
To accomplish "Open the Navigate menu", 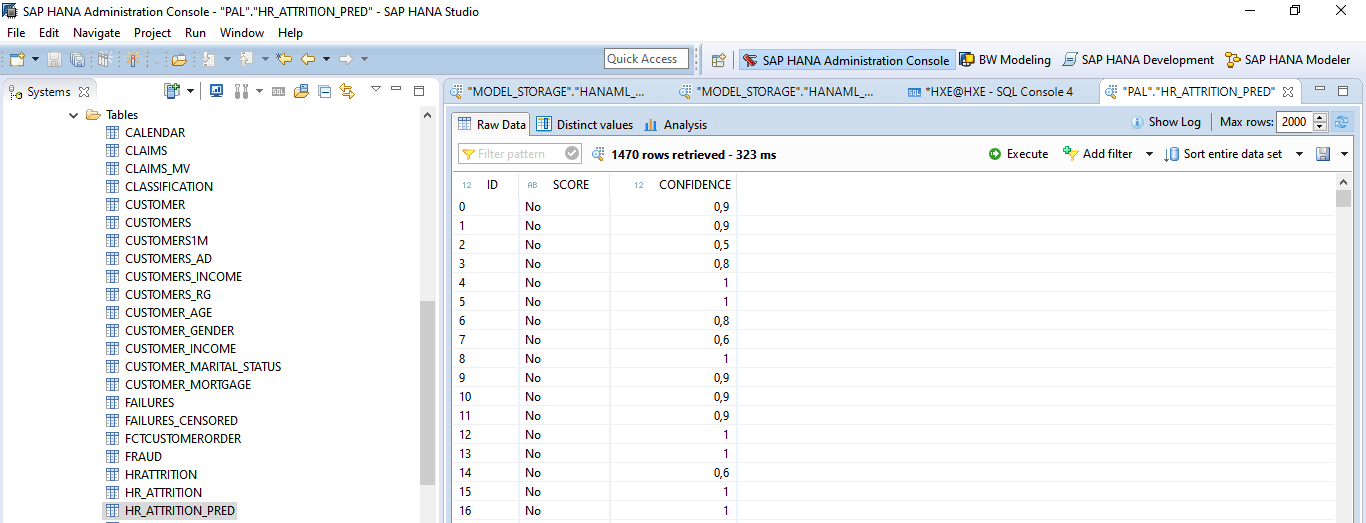I will click(96, 33).
